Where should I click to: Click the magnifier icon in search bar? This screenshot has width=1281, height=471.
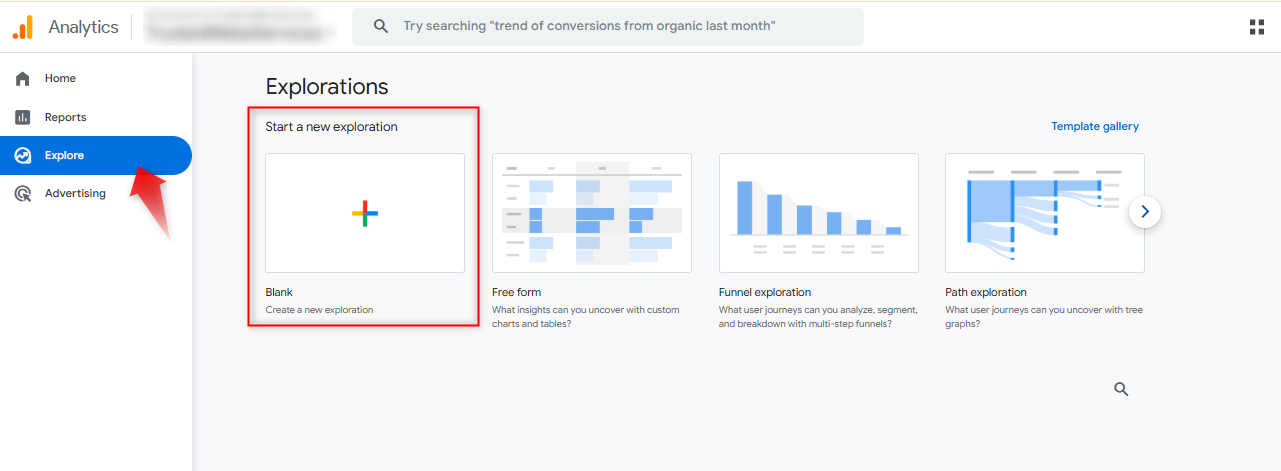(381, 26)
